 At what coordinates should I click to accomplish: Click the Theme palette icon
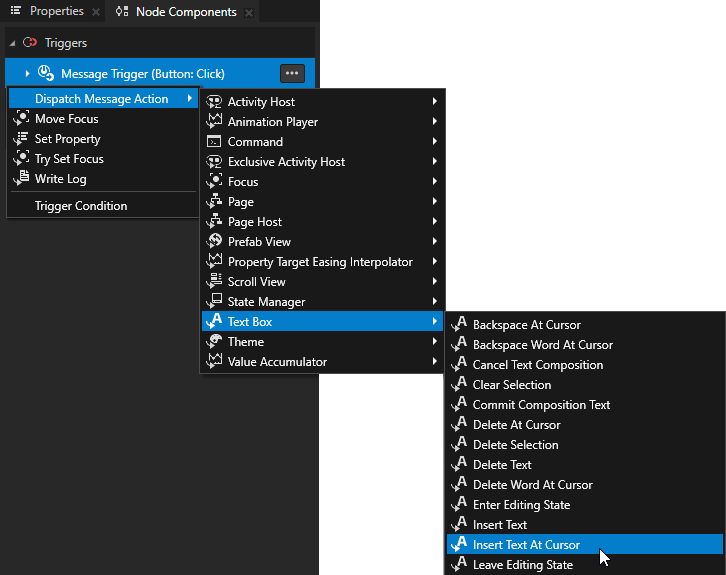click(214, 342)
